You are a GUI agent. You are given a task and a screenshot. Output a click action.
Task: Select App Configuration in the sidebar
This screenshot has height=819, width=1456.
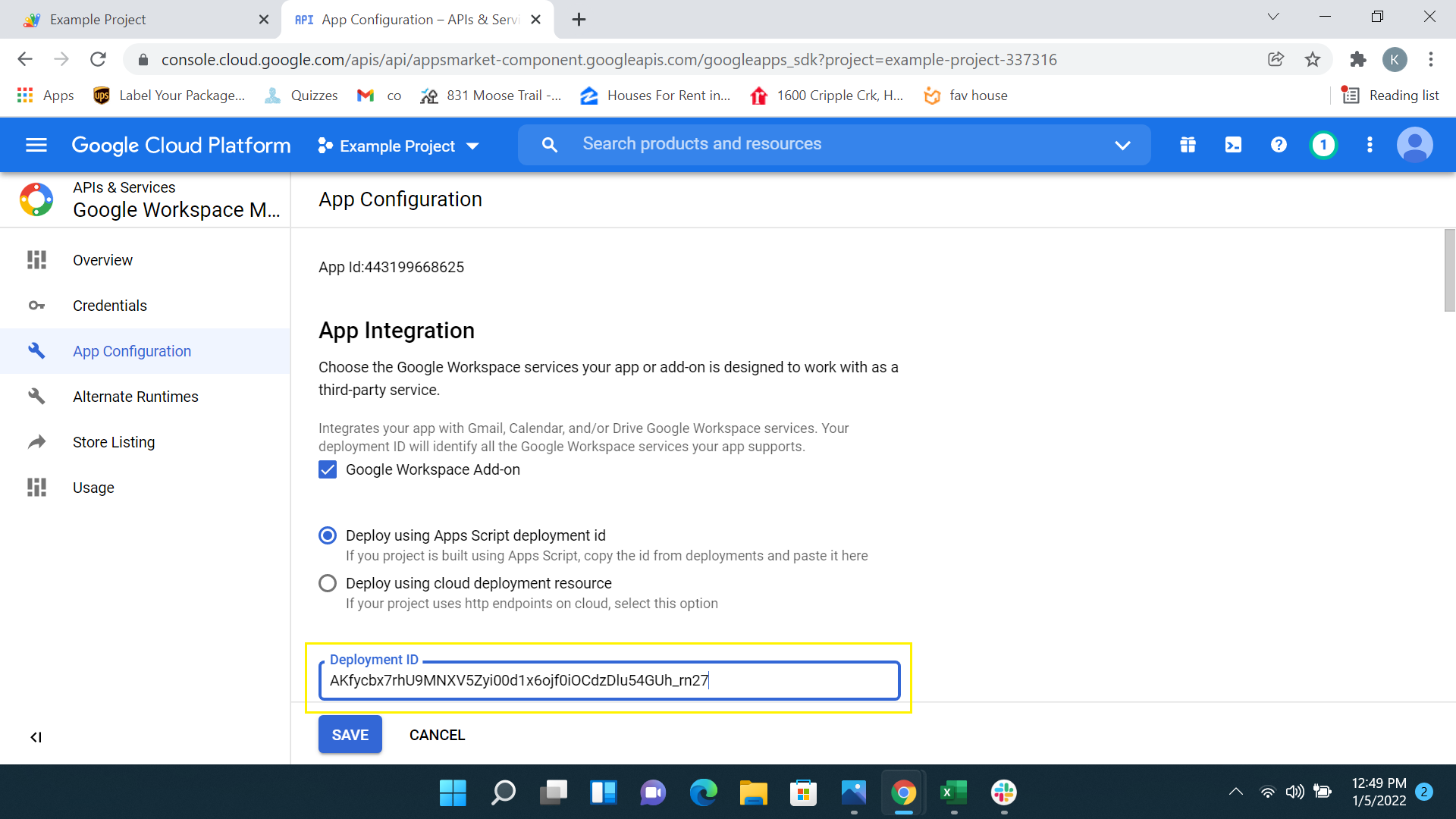tap(145, 351)
